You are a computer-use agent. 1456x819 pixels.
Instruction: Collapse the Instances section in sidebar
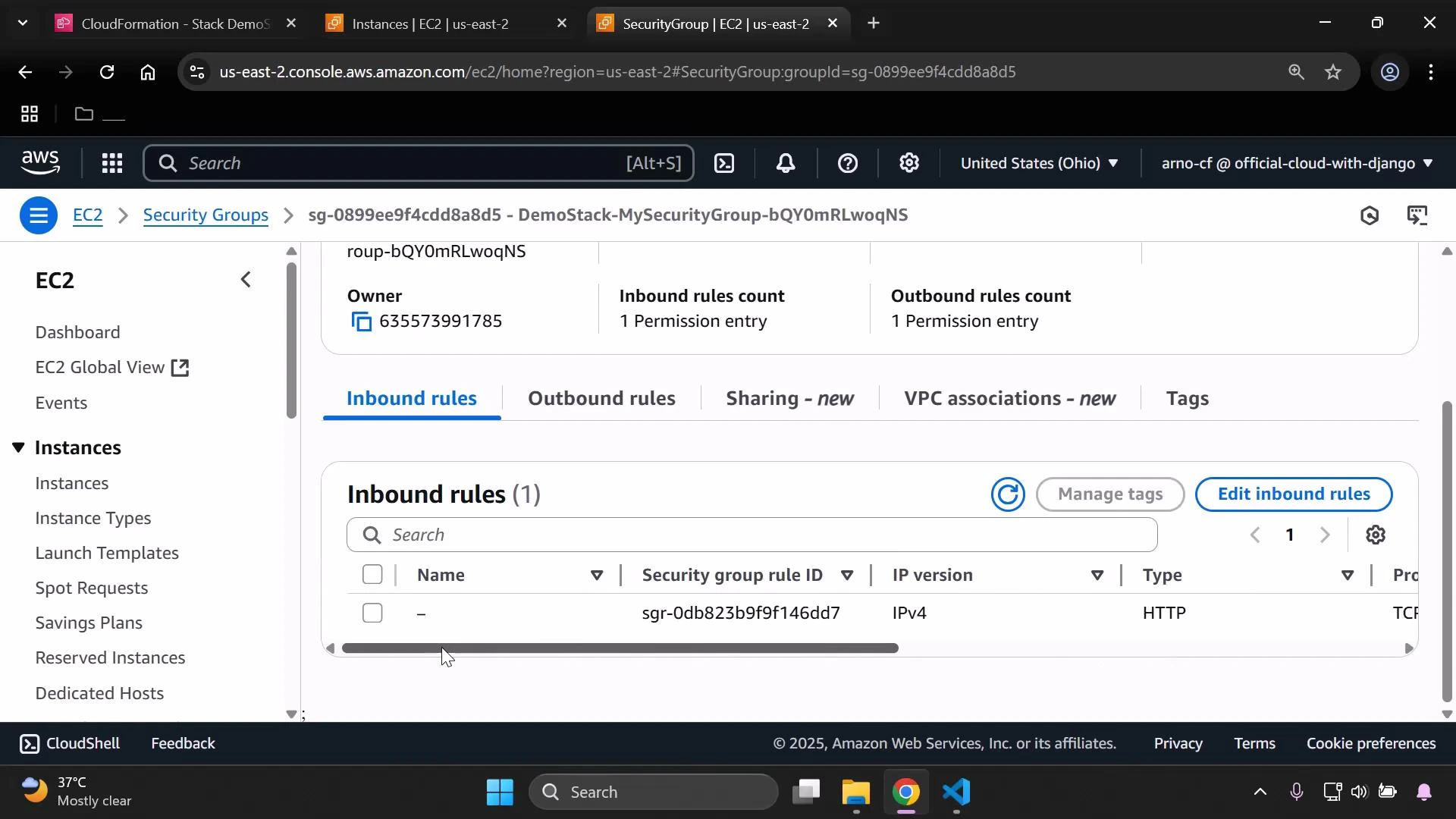click(18, 447)
